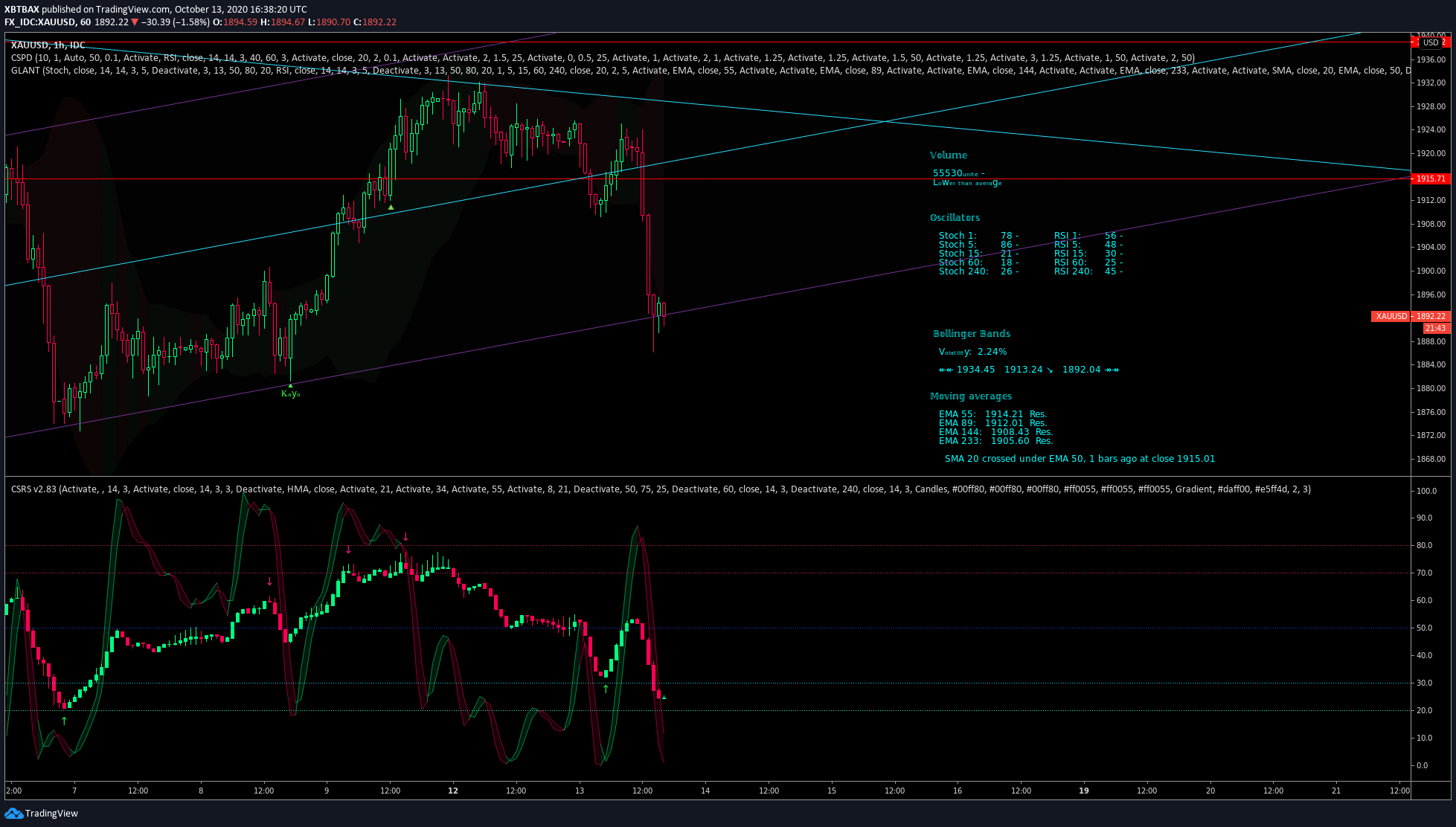Click the 'Stoch 1: 78' row

(978, 236)
